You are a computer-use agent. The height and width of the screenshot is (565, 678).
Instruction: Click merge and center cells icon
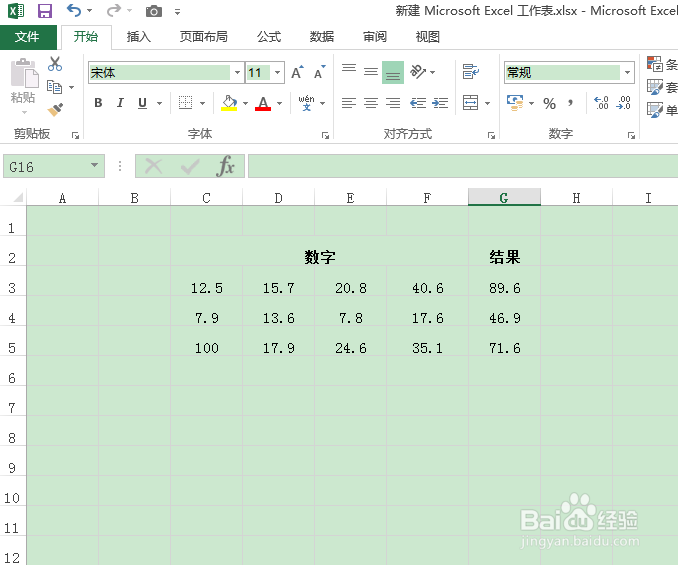[470, 103]
